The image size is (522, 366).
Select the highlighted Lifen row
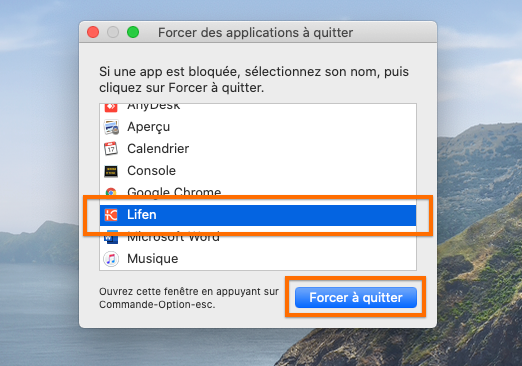pos(258,215)
